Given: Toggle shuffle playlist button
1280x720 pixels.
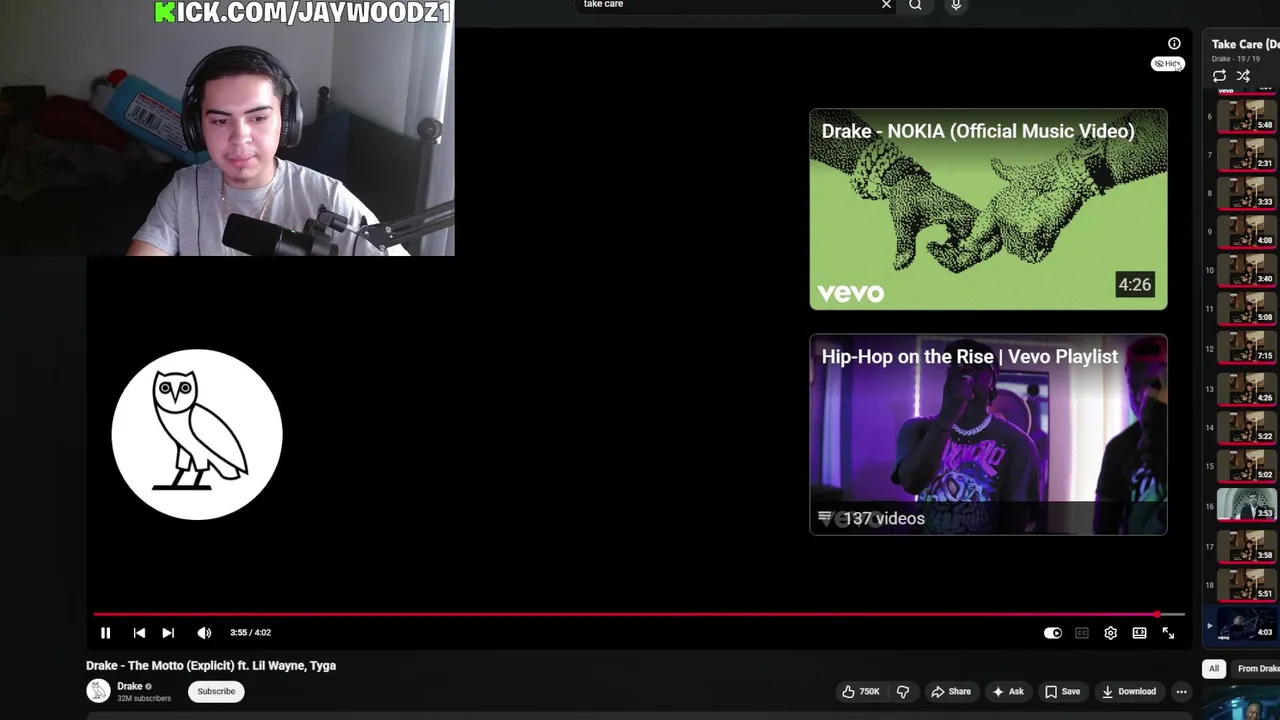Looking at the screenshot, I should 1243,76.
